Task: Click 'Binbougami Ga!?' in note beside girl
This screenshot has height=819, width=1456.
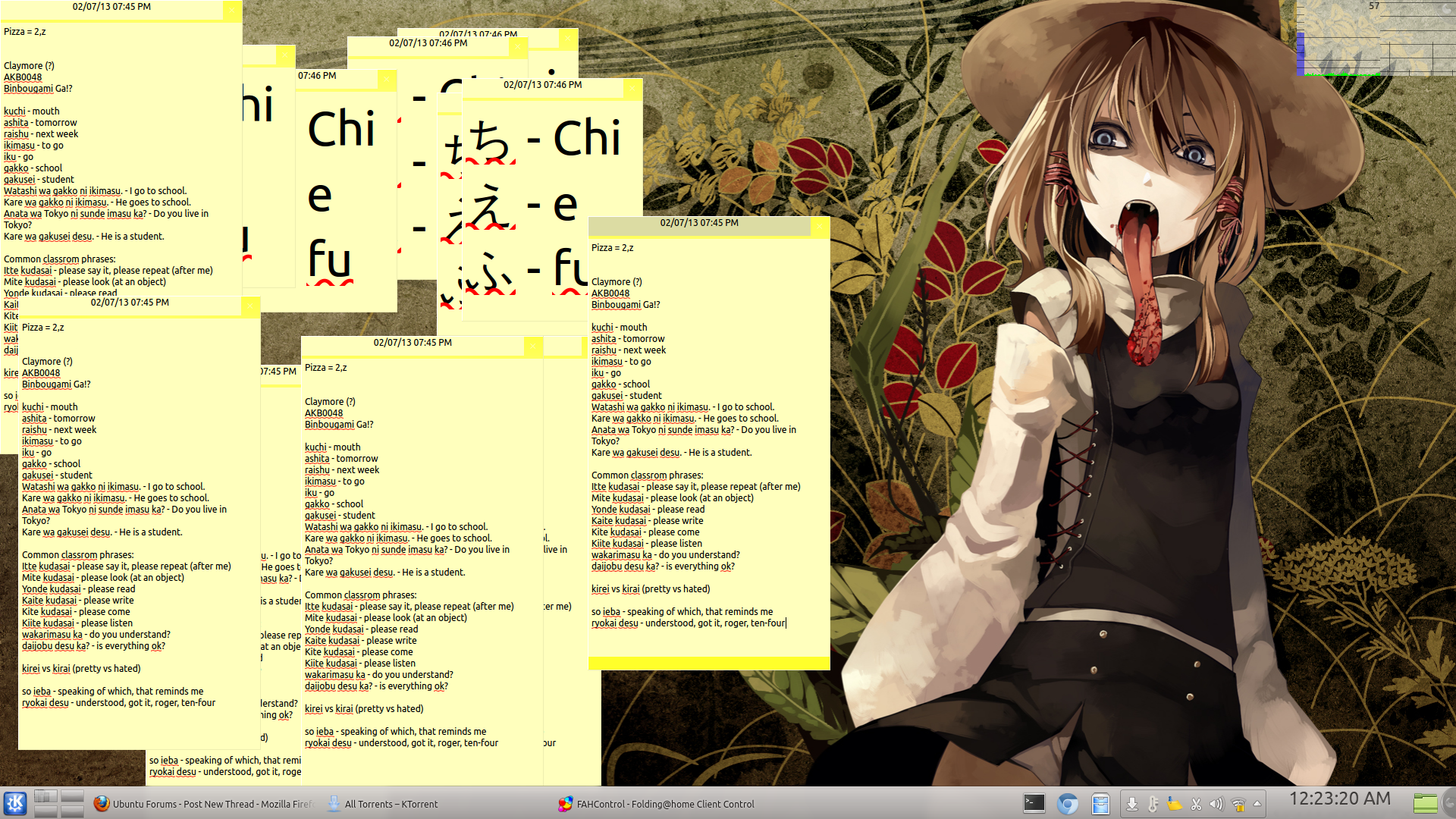Action: (x=626, y=305)
